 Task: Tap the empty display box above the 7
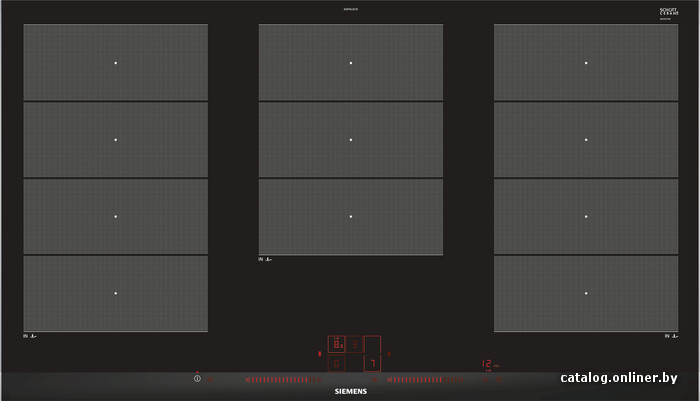pyautogui.click(x=372, y=344)
